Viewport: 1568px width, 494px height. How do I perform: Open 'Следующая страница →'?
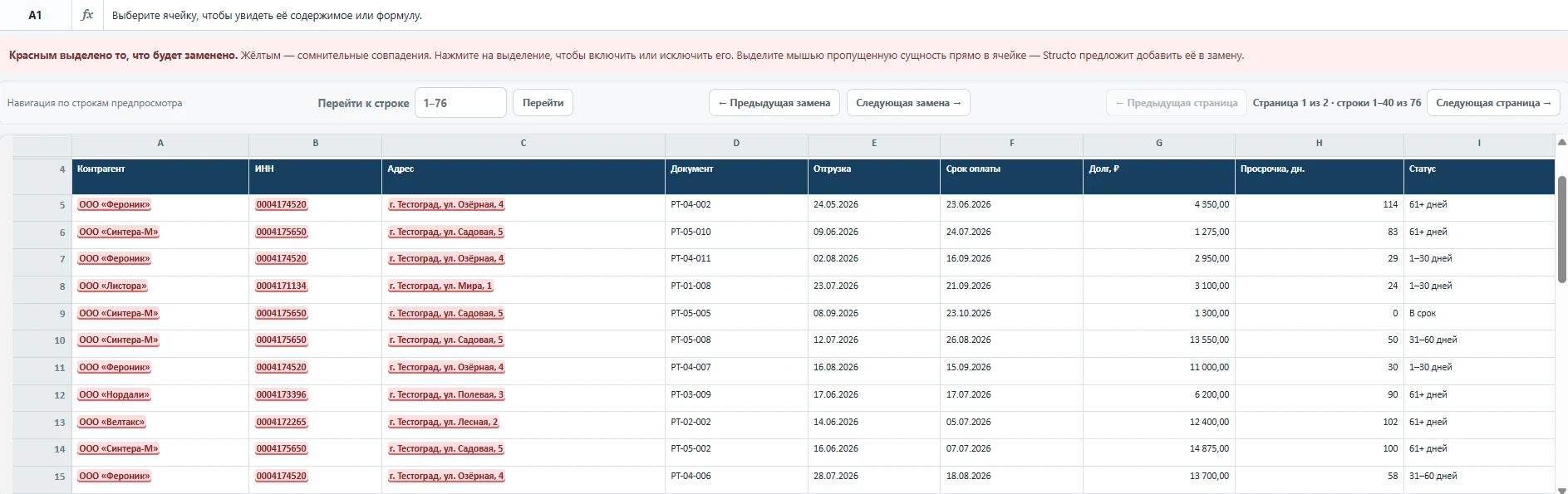1493,103
